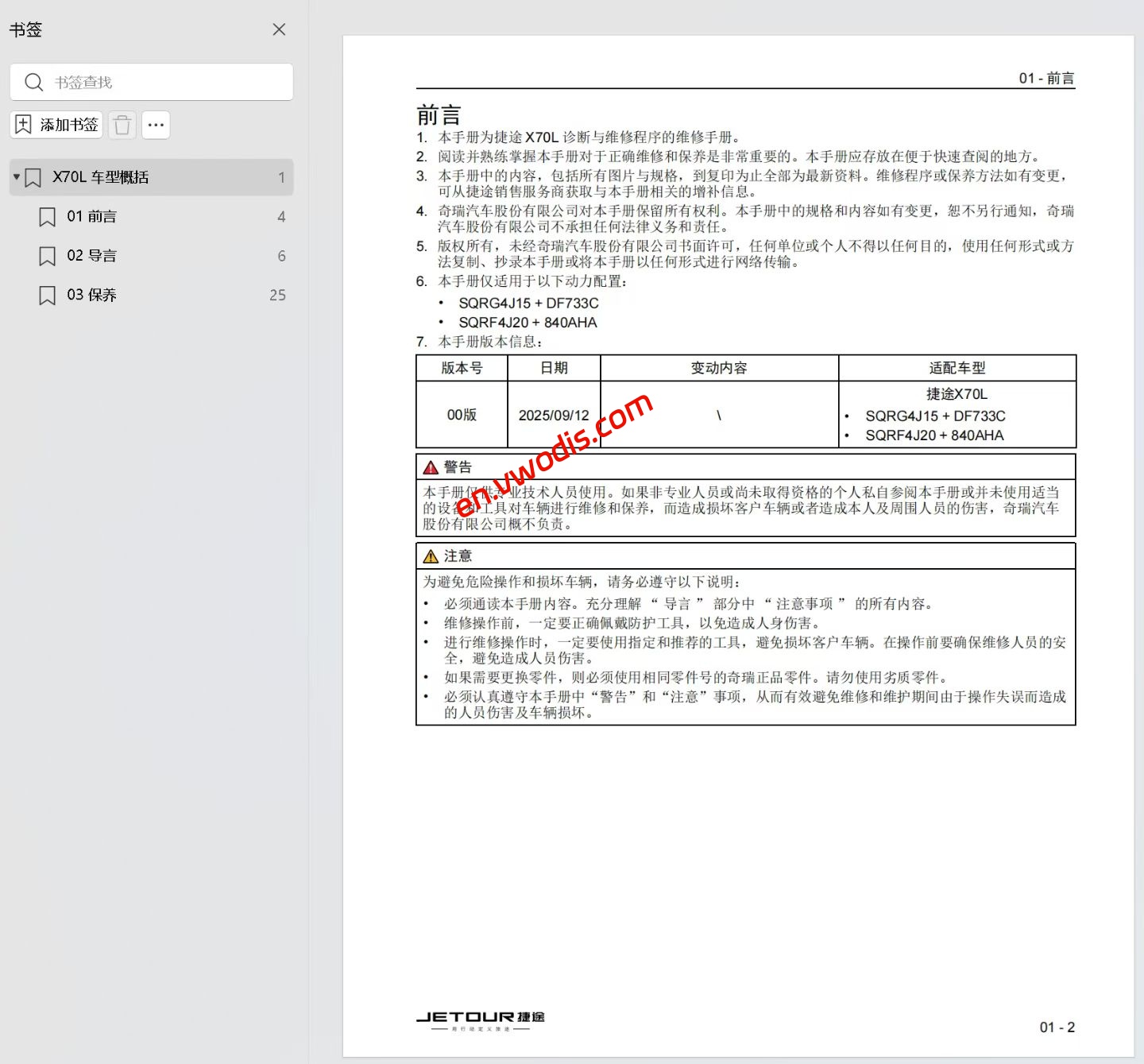Close the 书签 bookmark panel
1144x1064 pixels.
279,29
